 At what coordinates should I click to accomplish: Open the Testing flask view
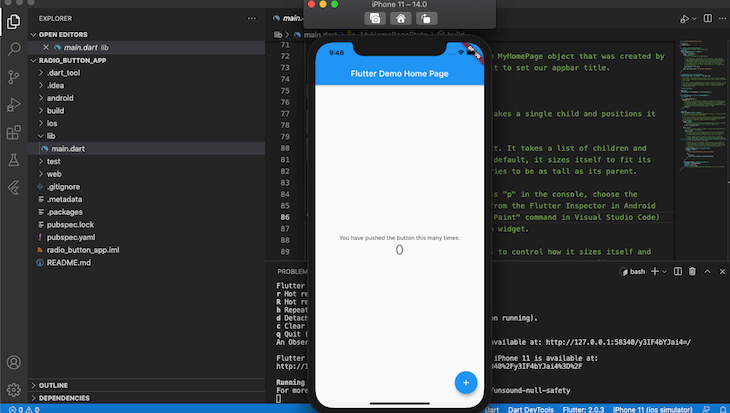[x=14, y=160]
